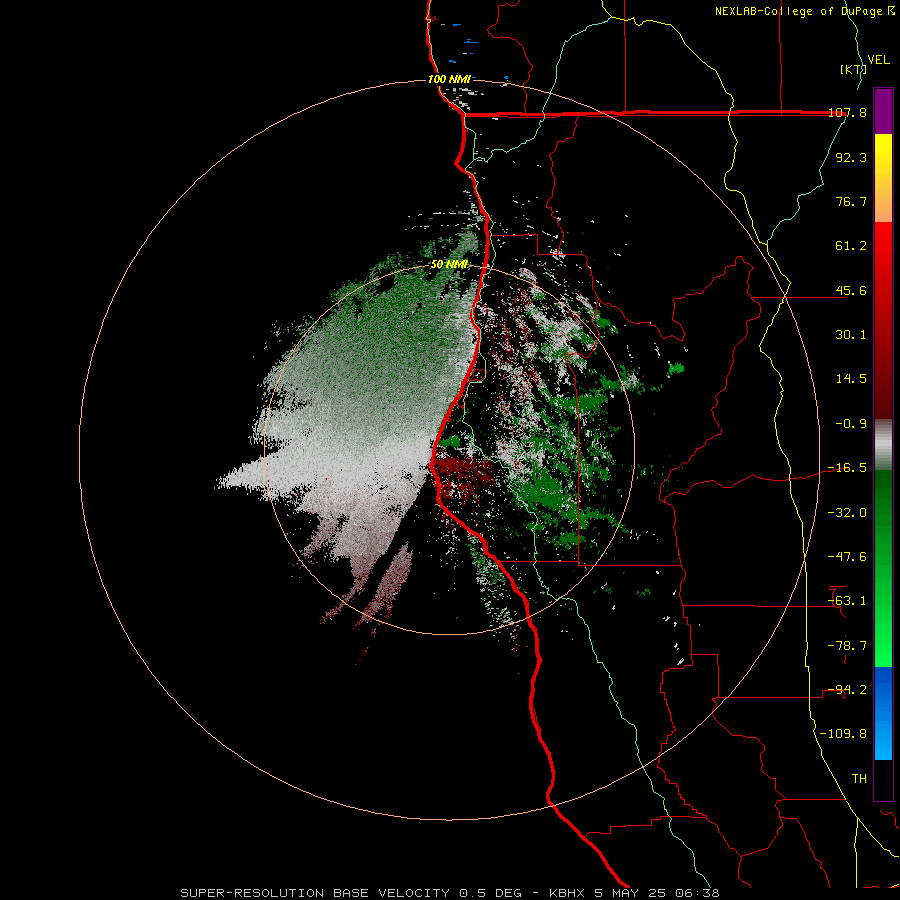Screen dimensions: 900x900
Task: Click the TH label in the legend
Action: coord(859,779)
